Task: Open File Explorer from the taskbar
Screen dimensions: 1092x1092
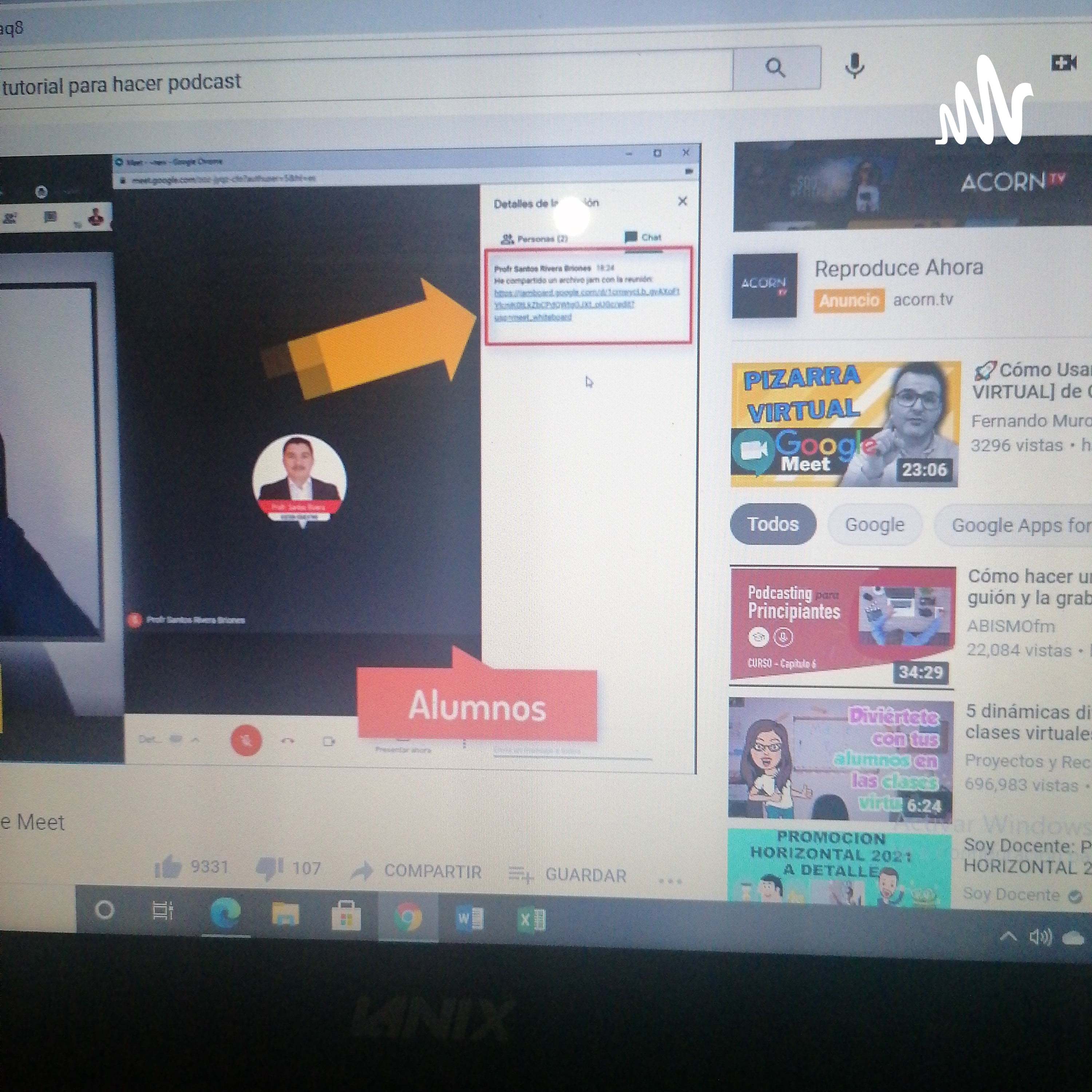Action: (285, 913)
